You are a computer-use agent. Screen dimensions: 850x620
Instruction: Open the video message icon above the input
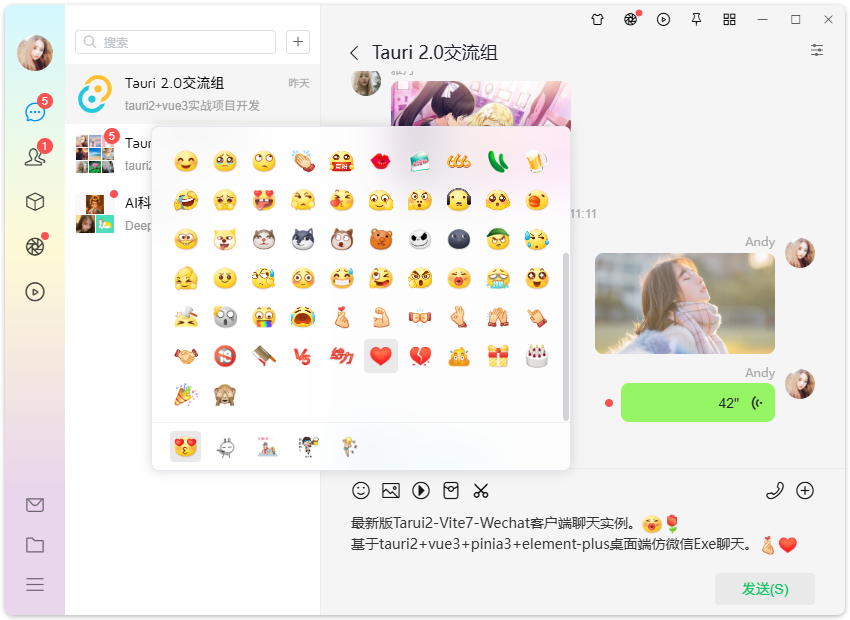coord(420,491)
